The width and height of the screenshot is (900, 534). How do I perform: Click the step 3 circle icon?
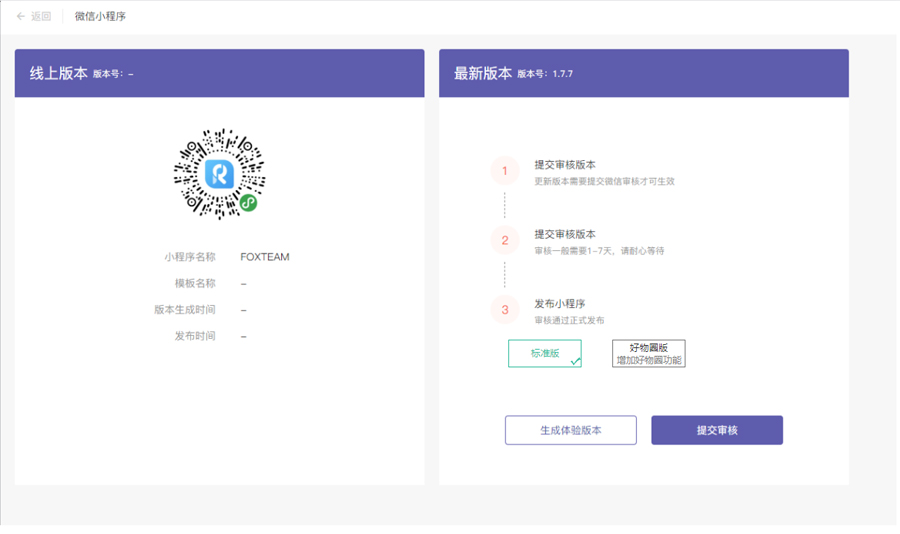tap(505, 310)
